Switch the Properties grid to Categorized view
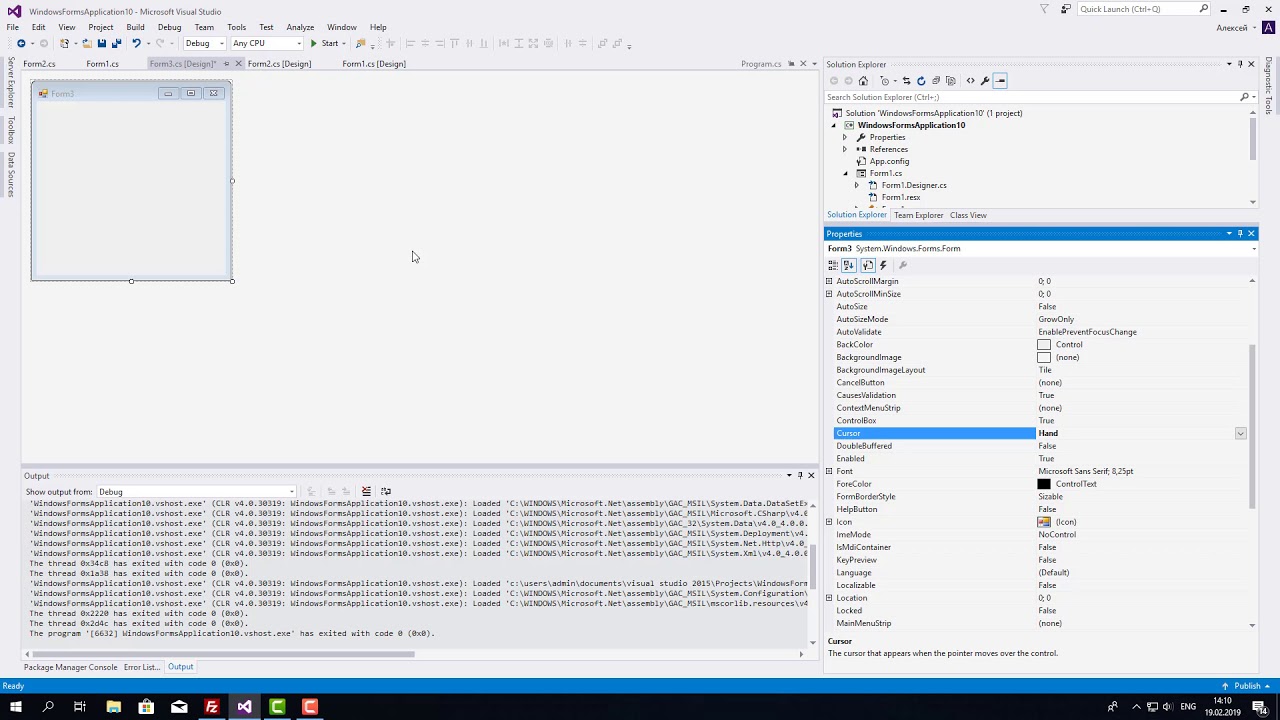Screen dimensions: 1280x720 [833, 265]
